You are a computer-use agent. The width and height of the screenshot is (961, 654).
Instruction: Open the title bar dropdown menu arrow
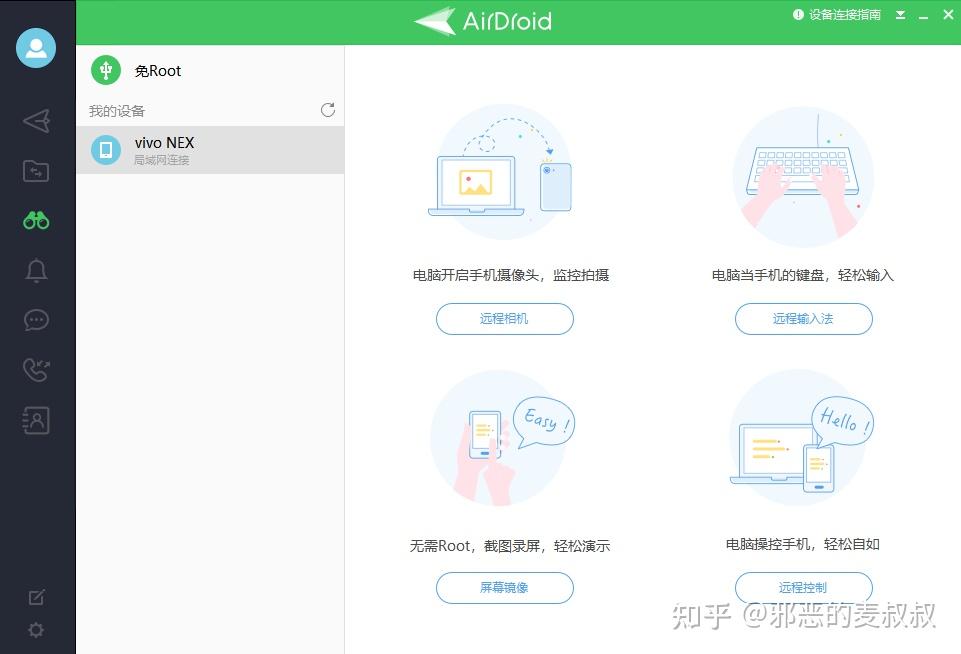click(900, 15)
